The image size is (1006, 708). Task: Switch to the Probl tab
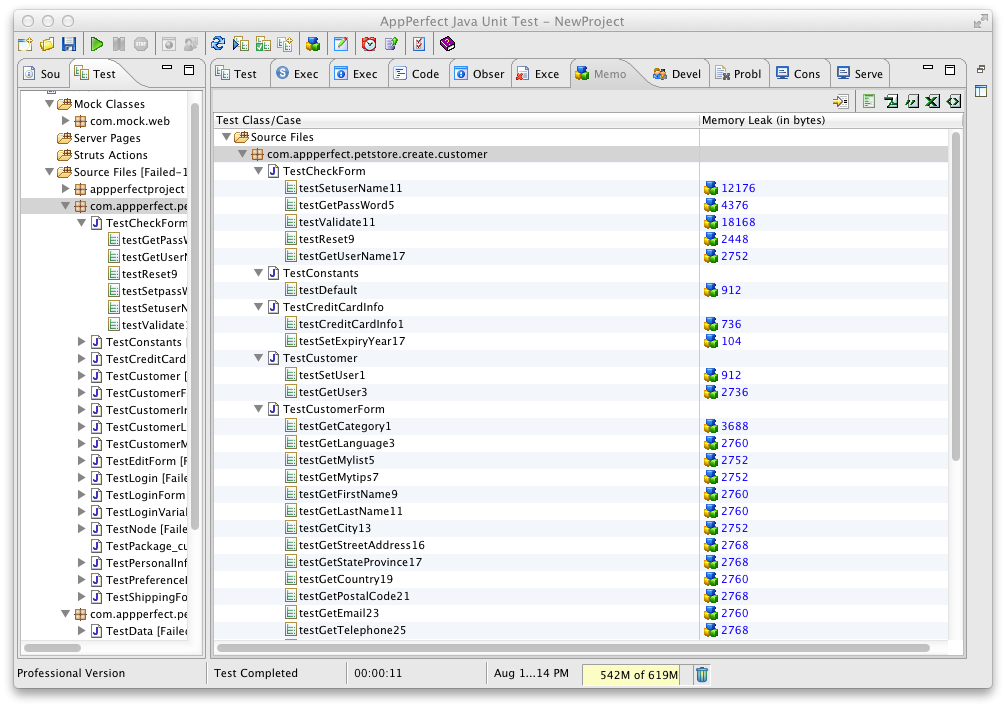(738, 74)
